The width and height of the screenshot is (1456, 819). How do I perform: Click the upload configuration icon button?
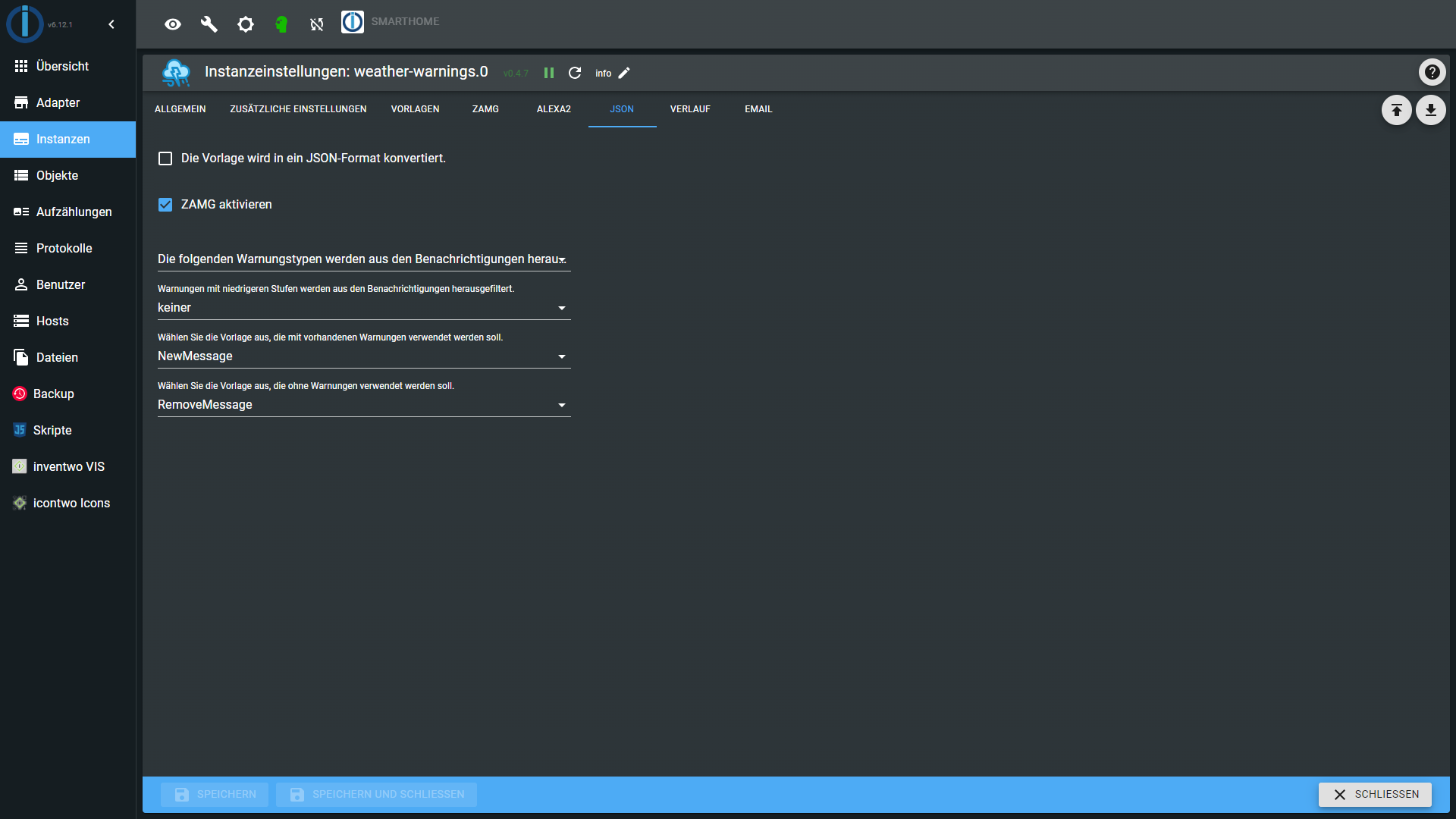(1396, 110)
